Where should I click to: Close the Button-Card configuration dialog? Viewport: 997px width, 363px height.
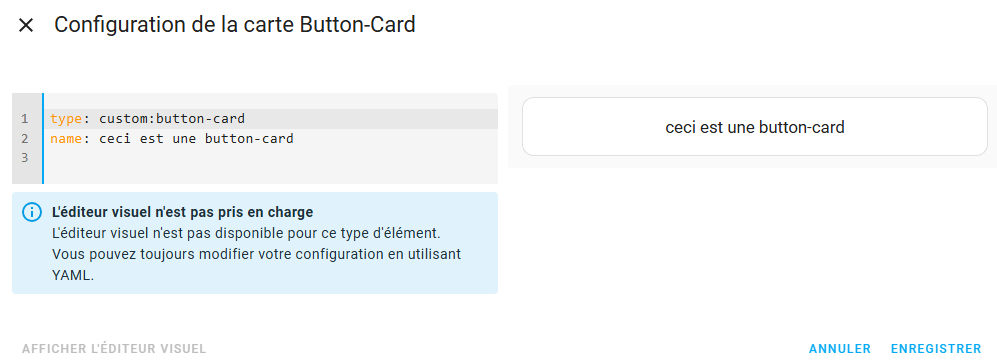coord(25,25)
